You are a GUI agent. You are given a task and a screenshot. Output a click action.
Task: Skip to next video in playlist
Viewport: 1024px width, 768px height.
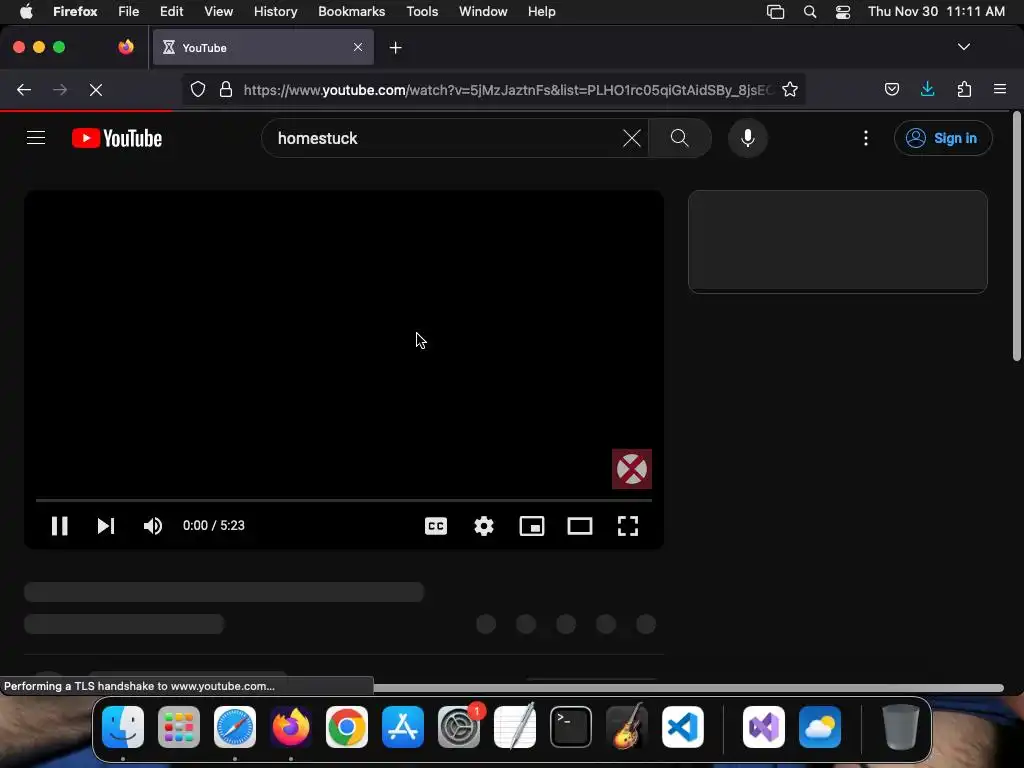pyautogui.click(x=106, y=526)
